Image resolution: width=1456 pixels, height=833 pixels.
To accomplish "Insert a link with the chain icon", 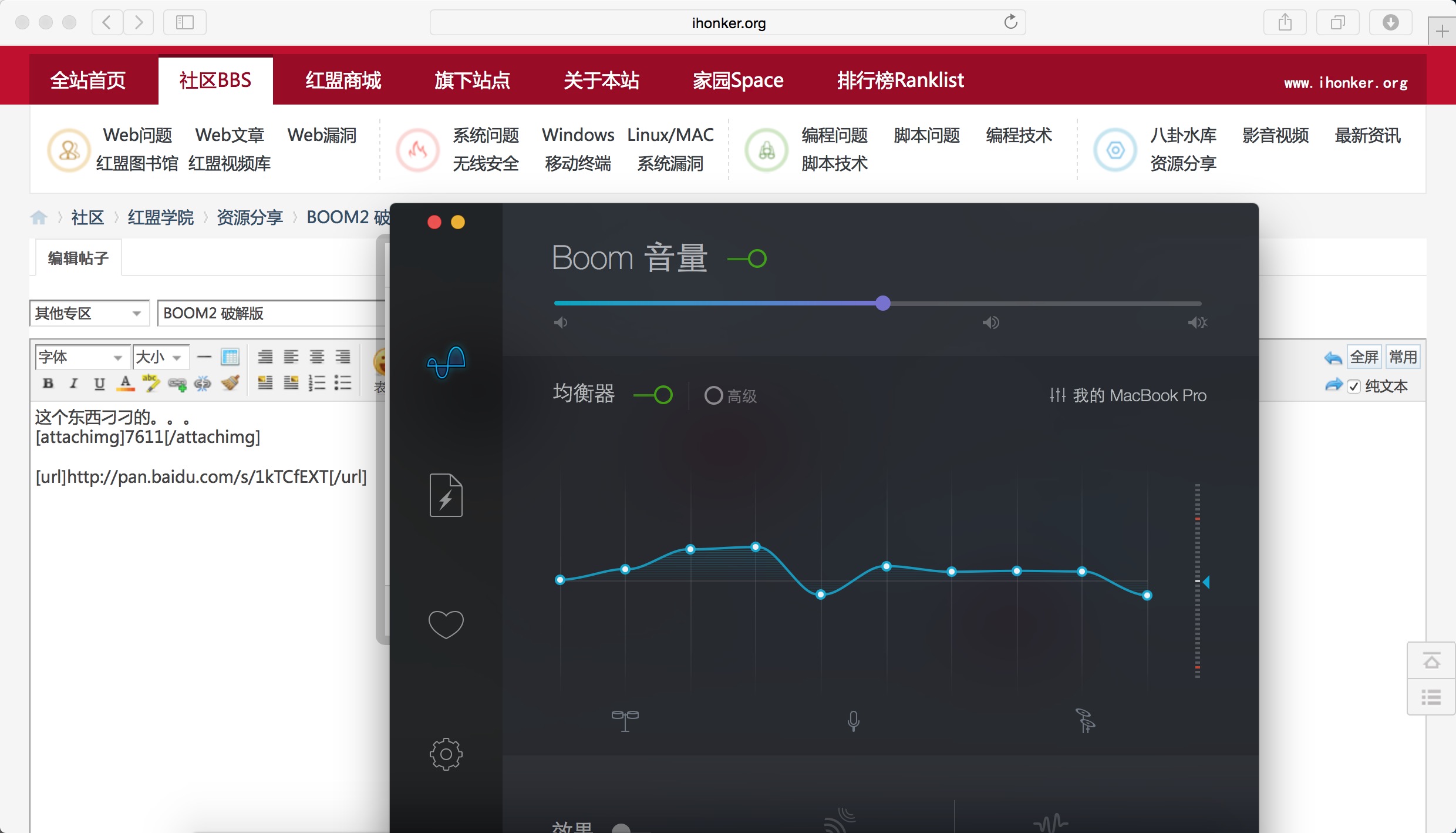I will pyautogui.click(x=177, y=384).
